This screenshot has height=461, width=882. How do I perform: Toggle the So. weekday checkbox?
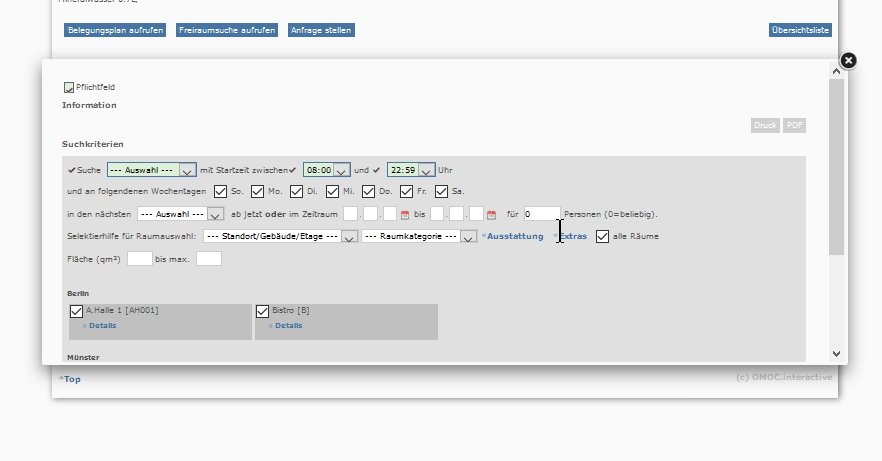pyautogui.click(x=220, y=191)
